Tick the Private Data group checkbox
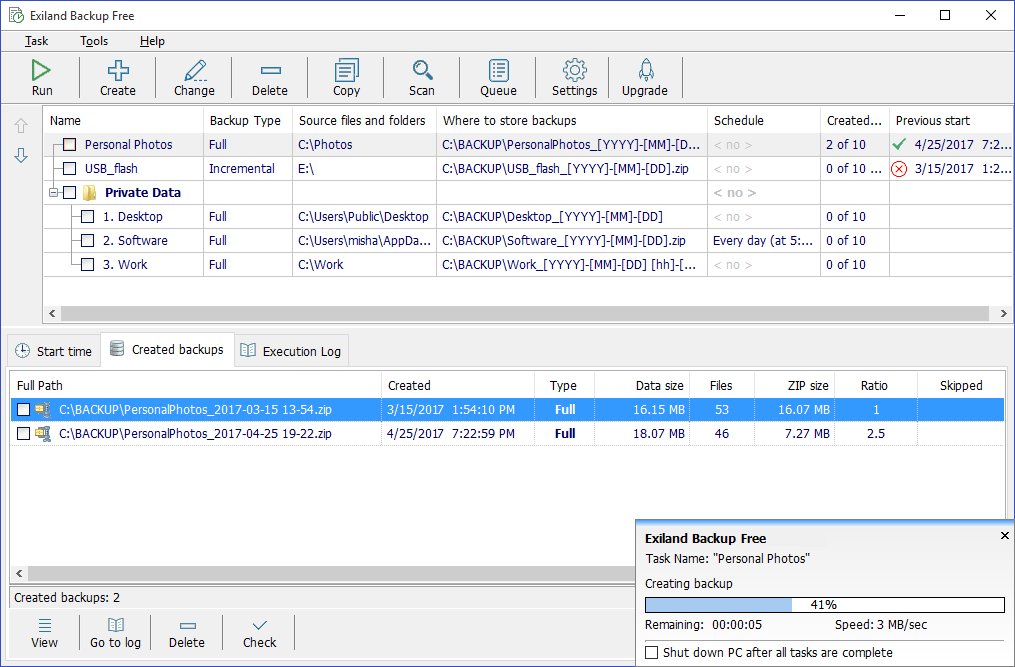The height and width of the screenshot is (667, 1015). 69,193
